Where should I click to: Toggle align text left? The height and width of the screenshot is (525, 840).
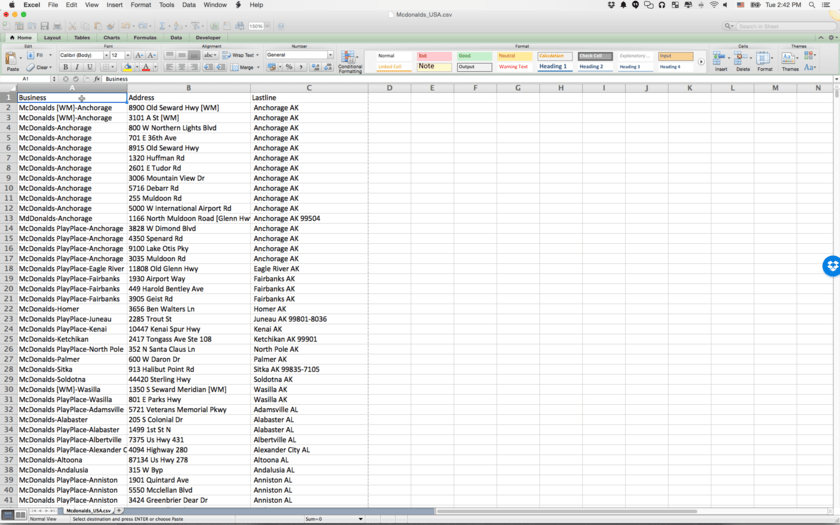pos(169,68)
